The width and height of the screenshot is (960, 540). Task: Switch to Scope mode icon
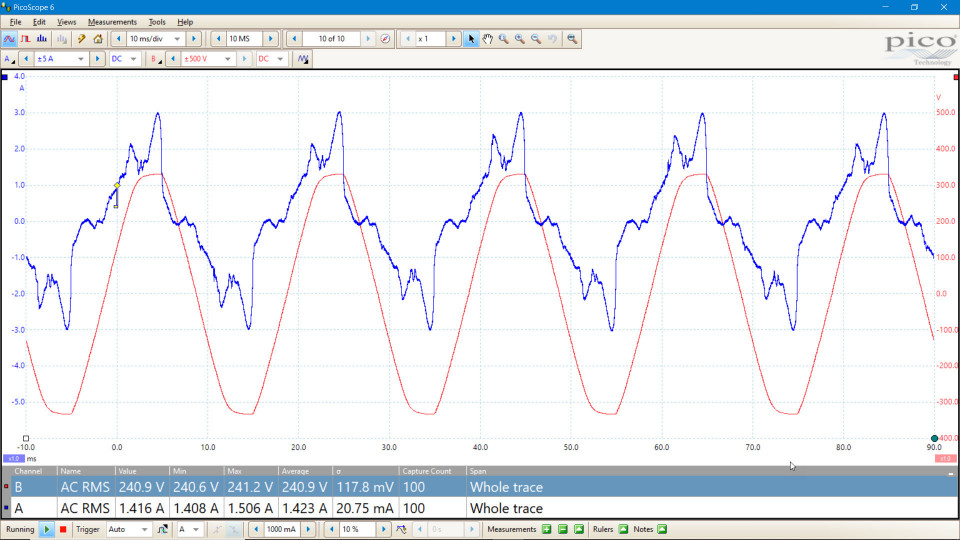pos(9,39)
